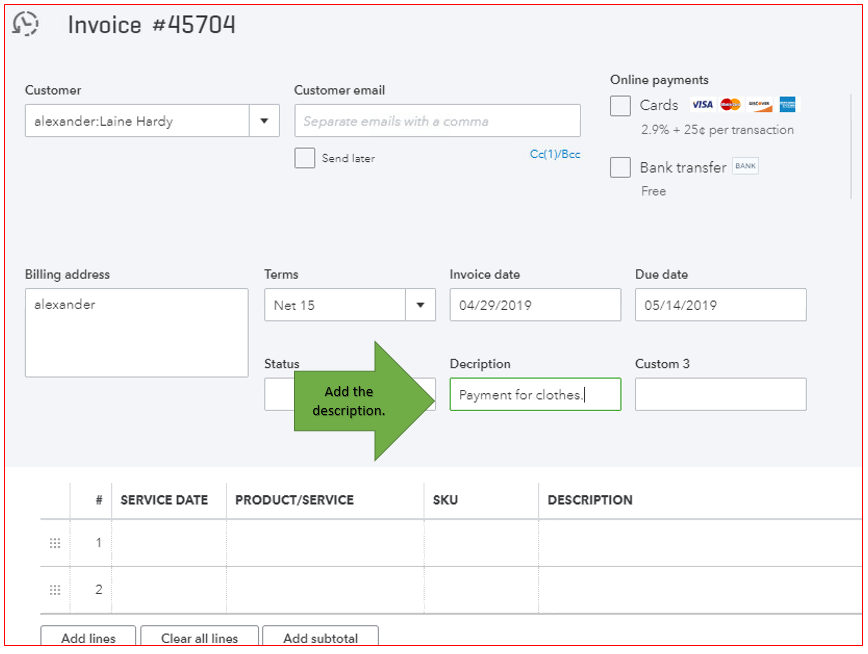868x654 pixels.
Task: Click the SKU cell in row 2
Action: (x=481, y=590)
